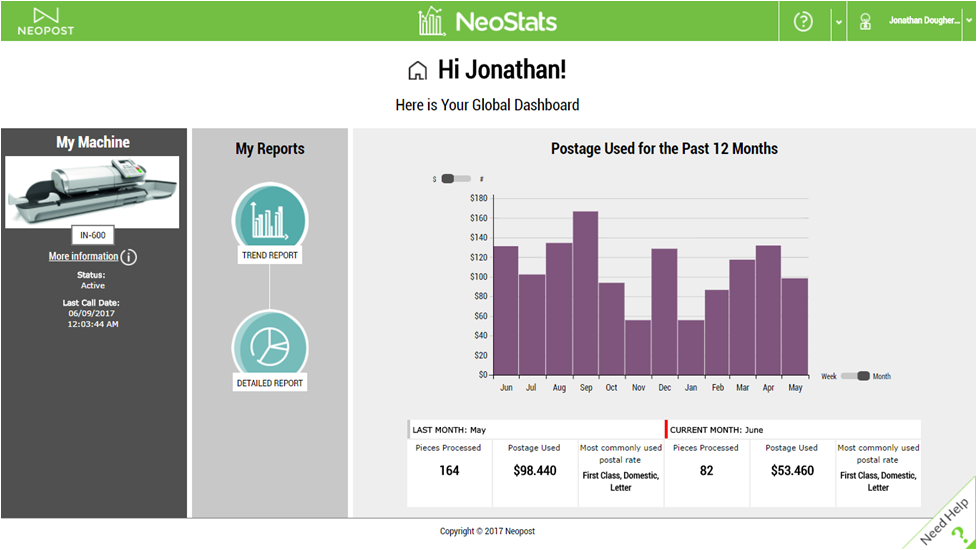Click the IN-600 model label

[93, 235]
